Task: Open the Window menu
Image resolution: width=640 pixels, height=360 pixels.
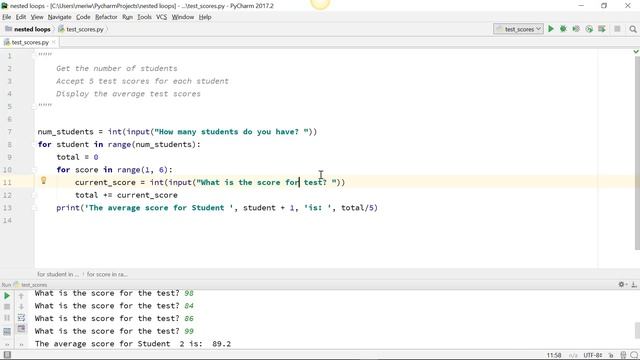Action: coord(182,17)
